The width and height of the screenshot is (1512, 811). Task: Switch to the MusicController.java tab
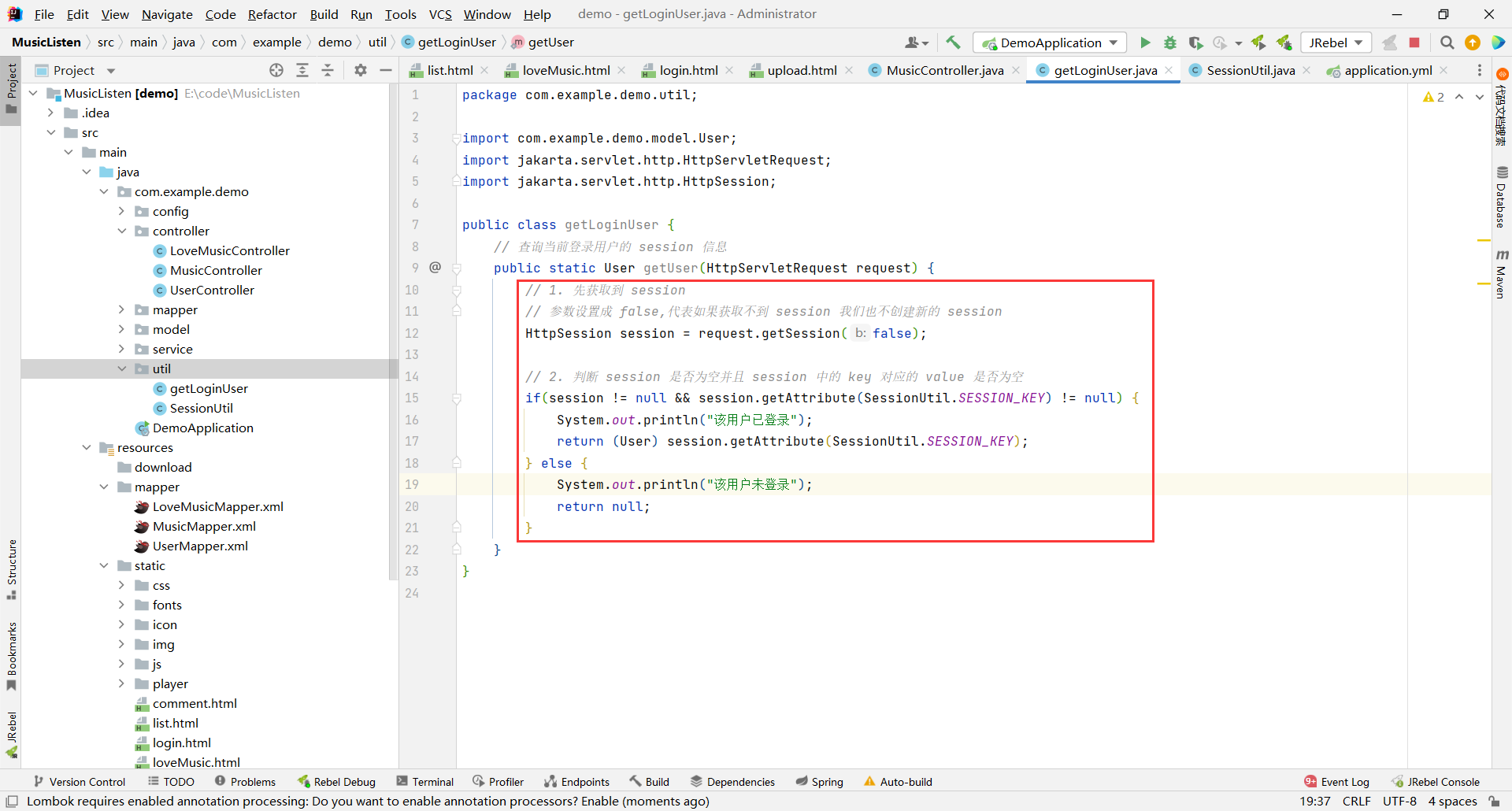point(944,70)
